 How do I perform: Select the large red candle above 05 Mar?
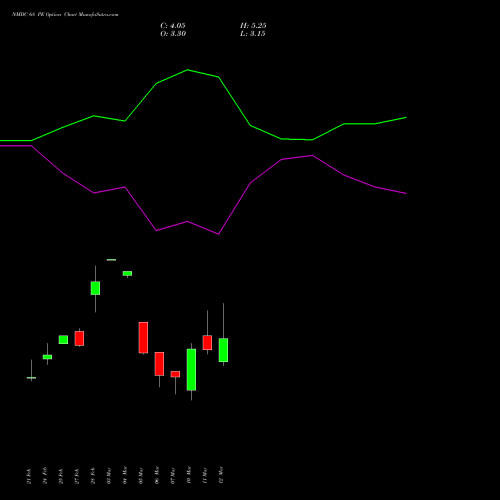[143, 337]
